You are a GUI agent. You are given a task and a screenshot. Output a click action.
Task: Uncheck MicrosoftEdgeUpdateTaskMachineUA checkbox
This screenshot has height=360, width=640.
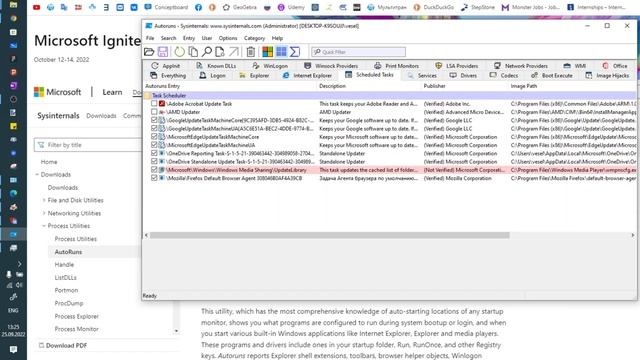click(154, 145)
